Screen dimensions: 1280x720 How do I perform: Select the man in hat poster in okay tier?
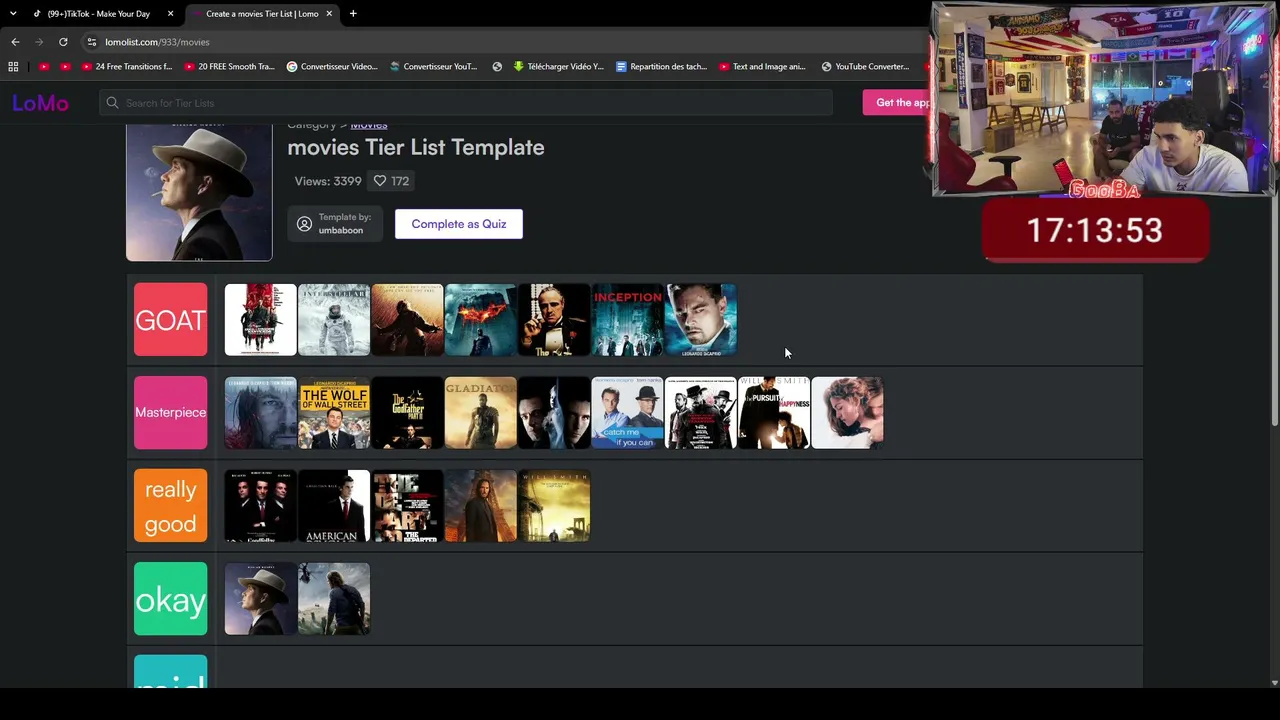pyautogui.click(x=261, y=599)
